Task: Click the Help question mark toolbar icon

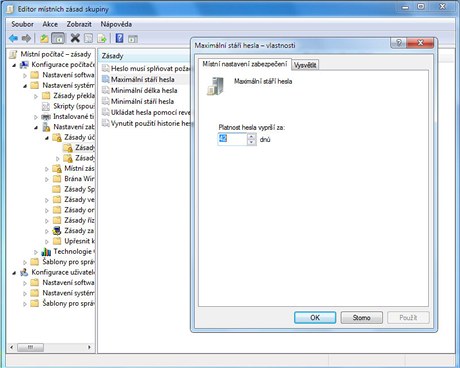Action: (x=119, y=39)
